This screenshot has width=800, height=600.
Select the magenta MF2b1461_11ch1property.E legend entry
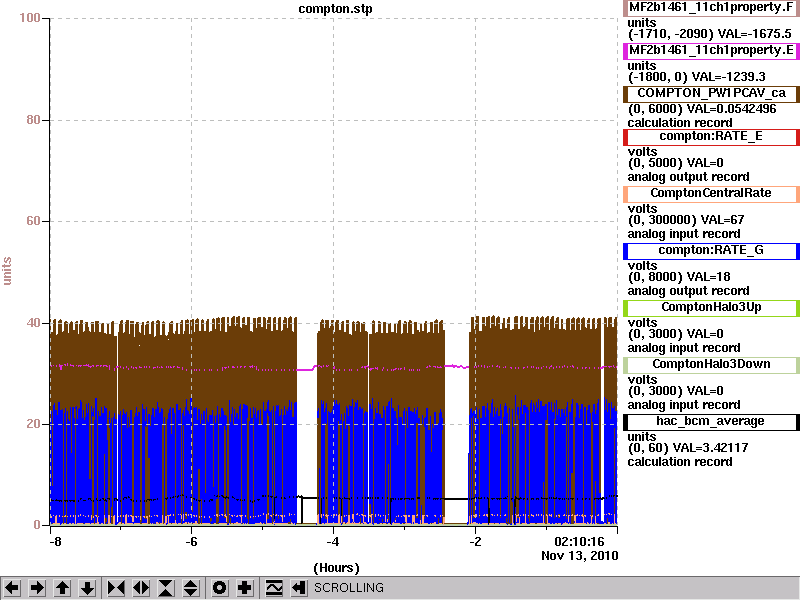tap(711, 51)
